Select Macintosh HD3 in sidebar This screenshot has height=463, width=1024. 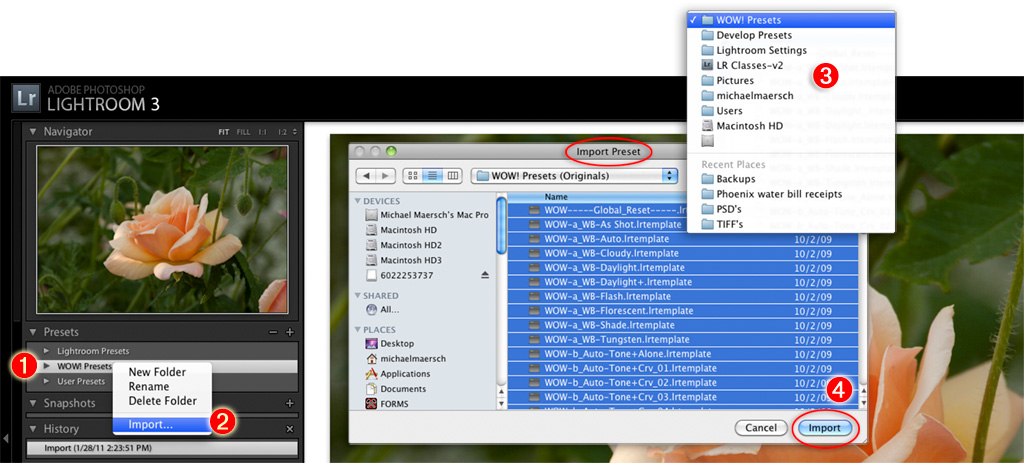pos(404,260)
